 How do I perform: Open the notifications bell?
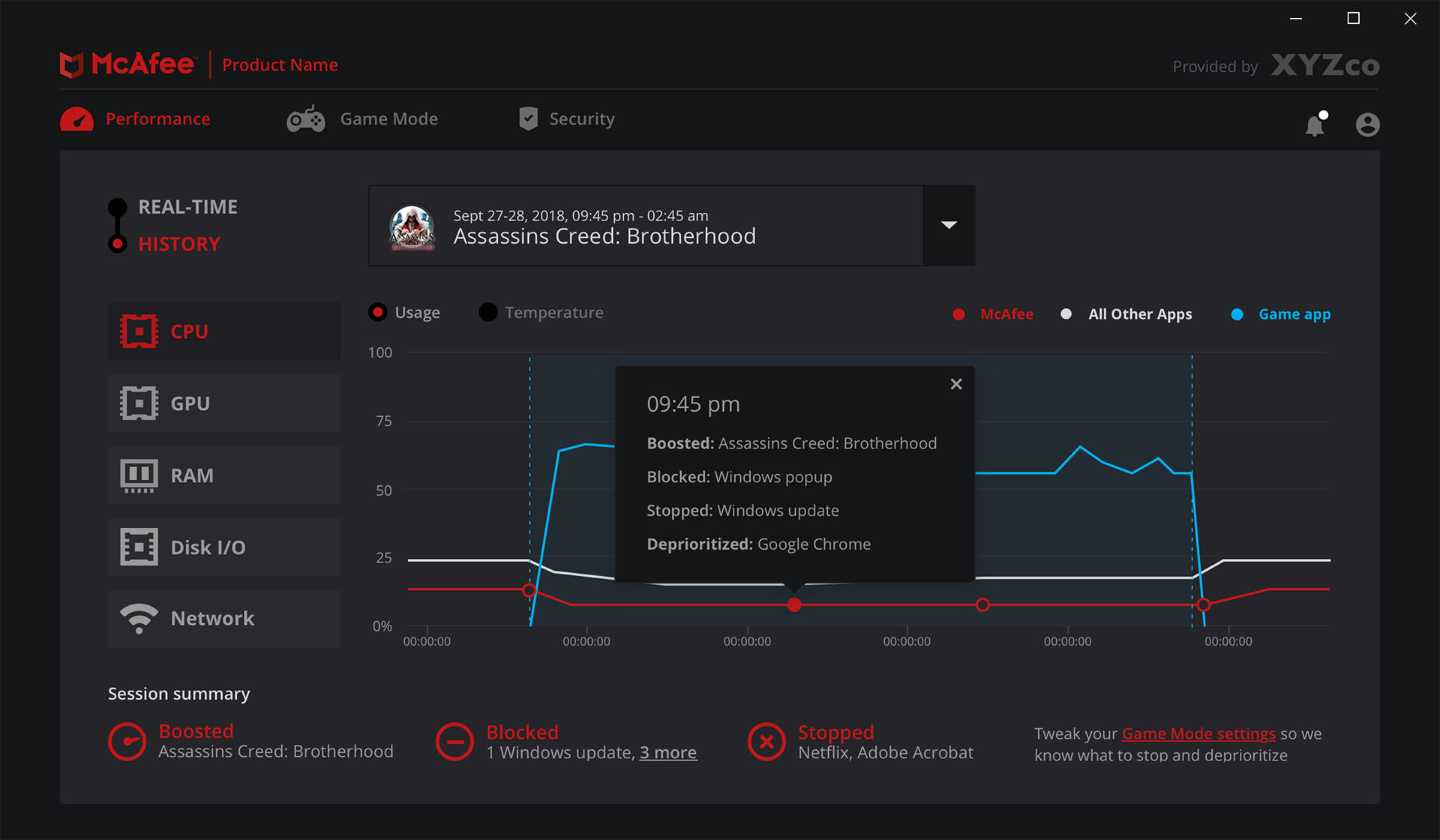pos(1316,124)
